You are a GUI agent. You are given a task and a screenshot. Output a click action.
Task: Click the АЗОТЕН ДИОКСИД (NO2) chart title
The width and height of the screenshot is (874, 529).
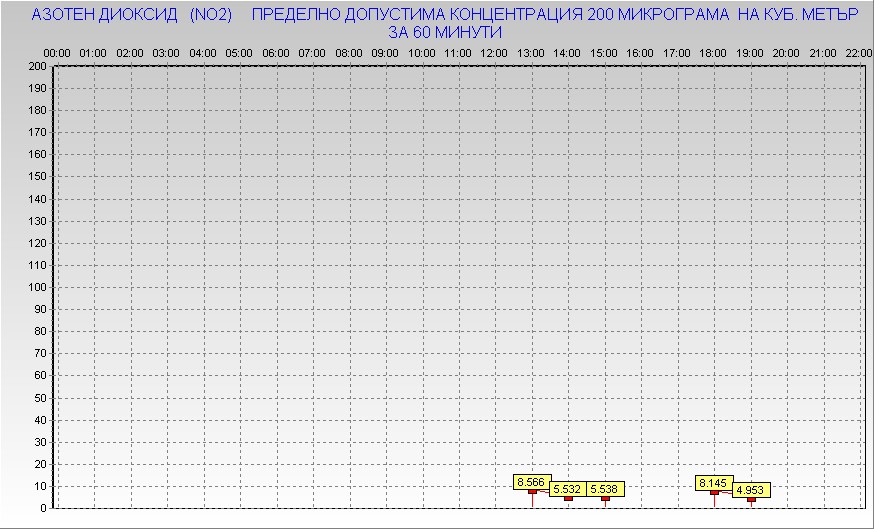click(x=132, y=15)
